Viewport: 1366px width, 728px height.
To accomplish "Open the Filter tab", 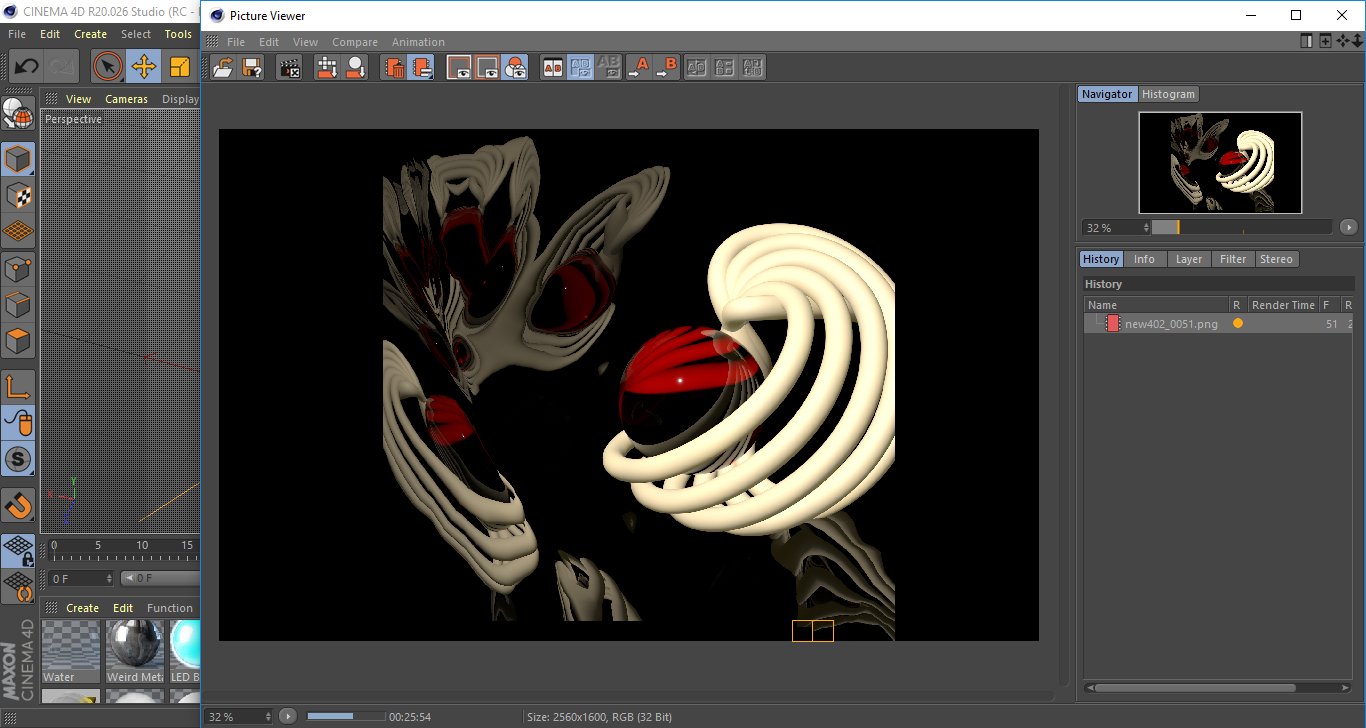I will pyautogui.click(x=1233, y=259).
